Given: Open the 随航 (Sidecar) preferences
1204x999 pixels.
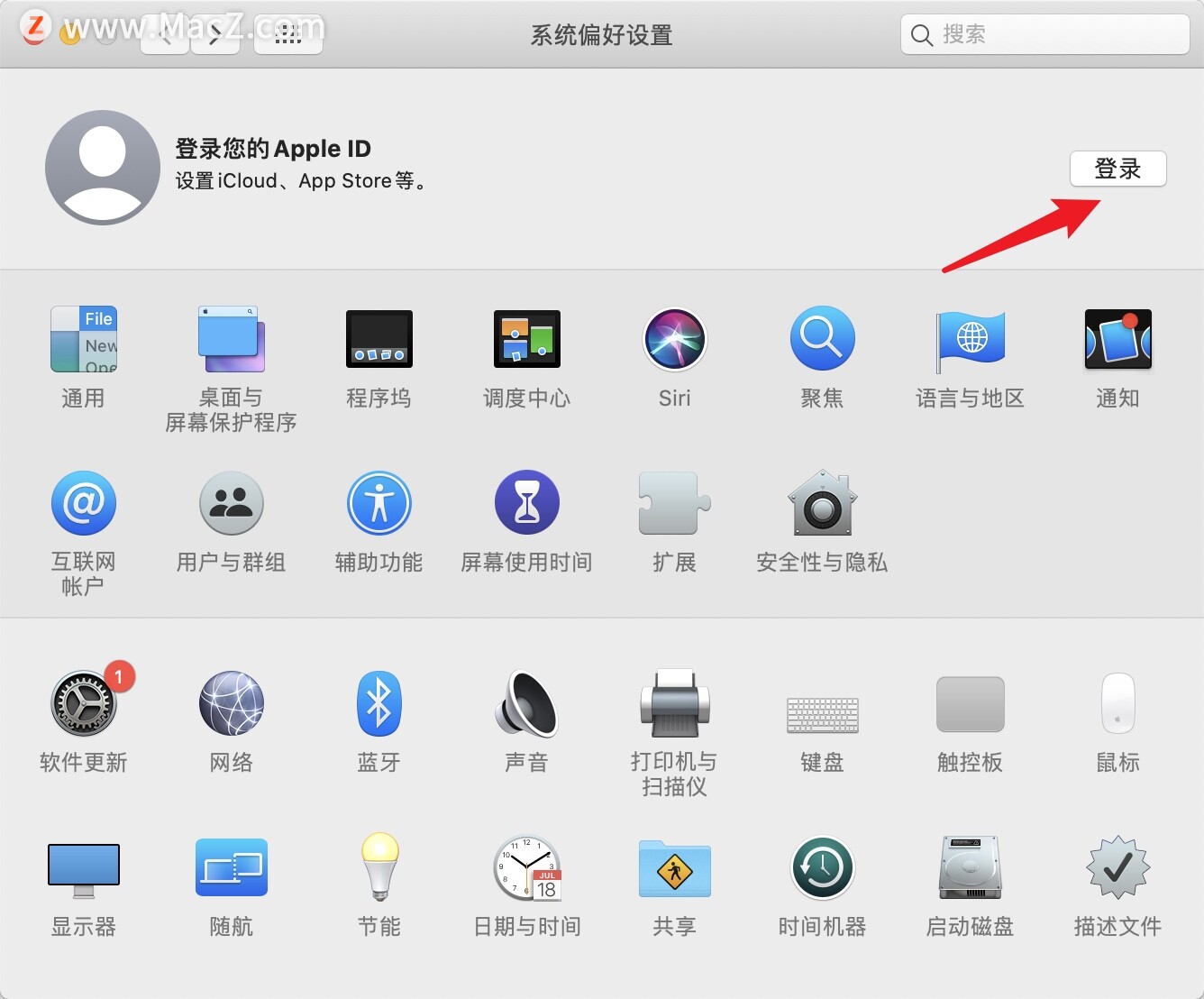Looking at the screenshot, I should tap(232, 867).
